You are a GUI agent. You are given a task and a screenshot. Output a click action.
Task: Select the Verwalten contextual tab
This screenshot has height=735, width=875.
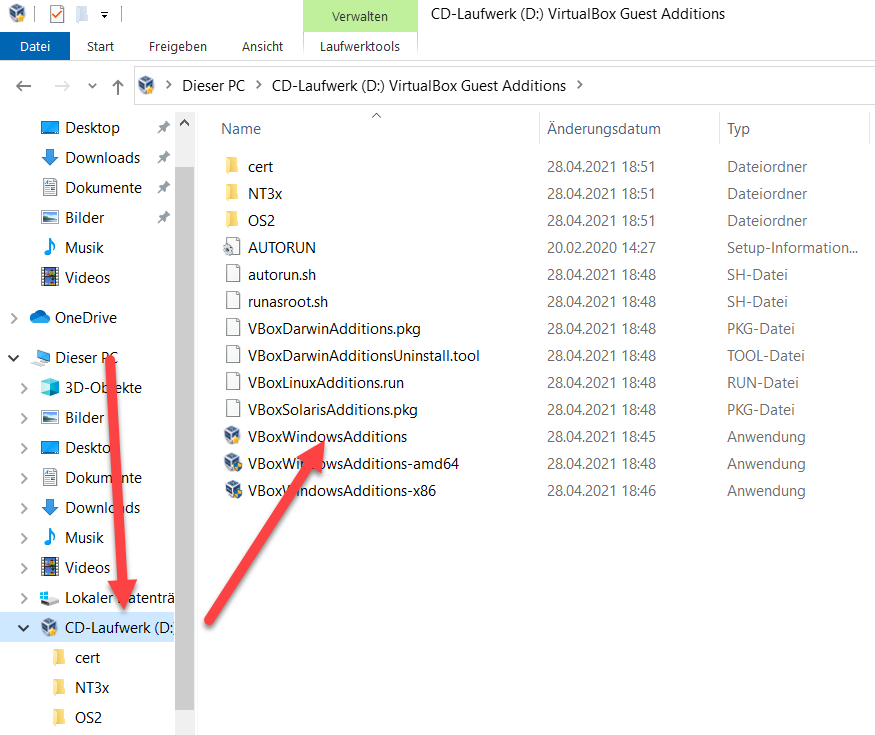(360, 16)
